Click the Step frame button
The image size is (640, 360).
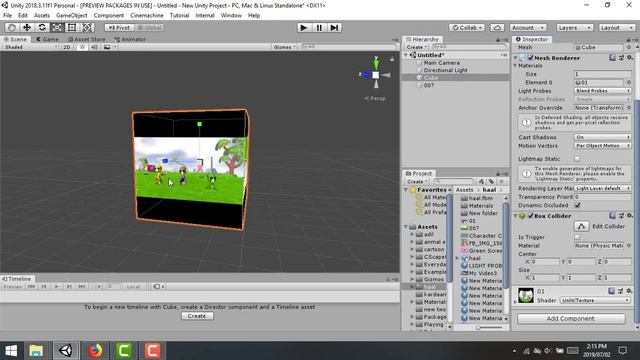(334, 27)
